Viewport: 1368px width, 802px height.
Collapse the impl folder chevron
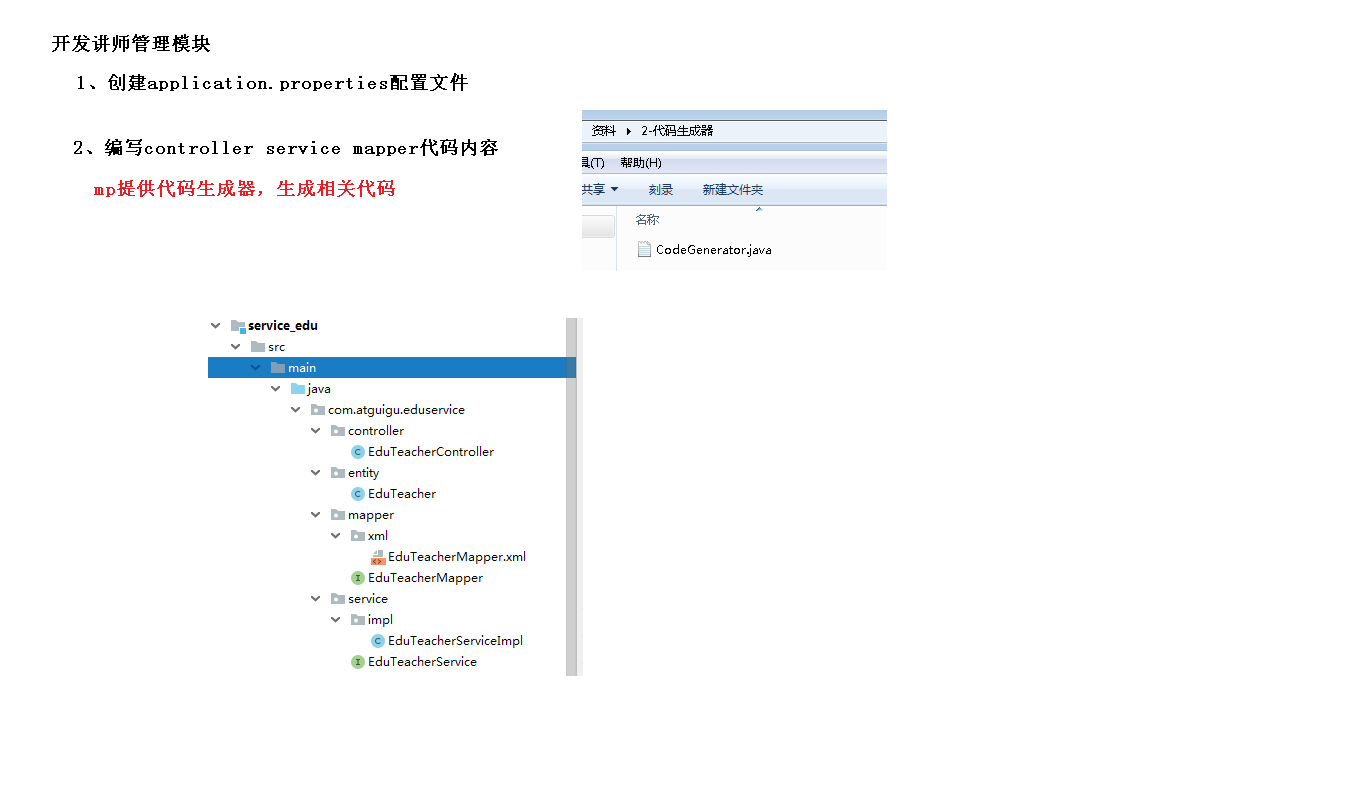click(336, 620)
